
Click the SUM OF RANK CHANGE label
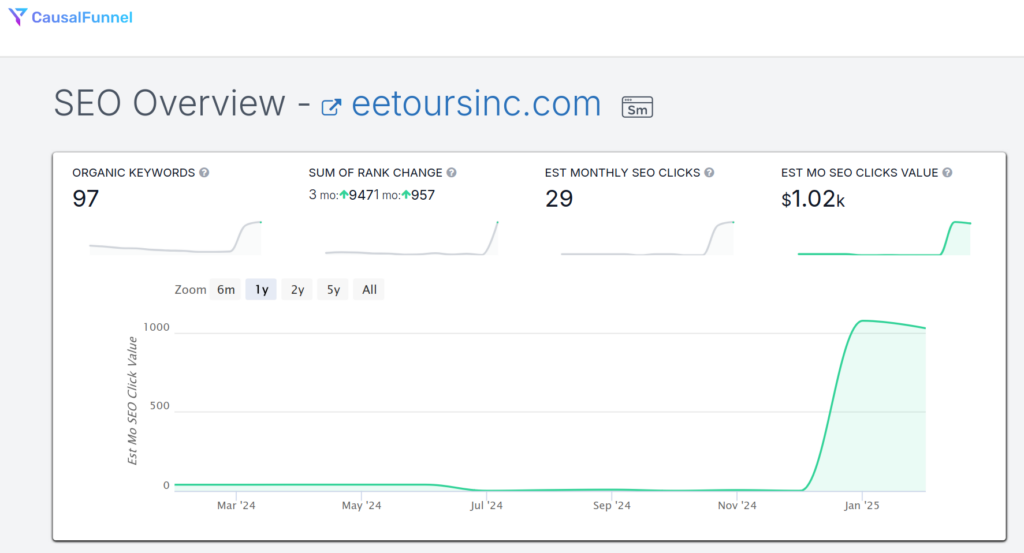[375, 172]
